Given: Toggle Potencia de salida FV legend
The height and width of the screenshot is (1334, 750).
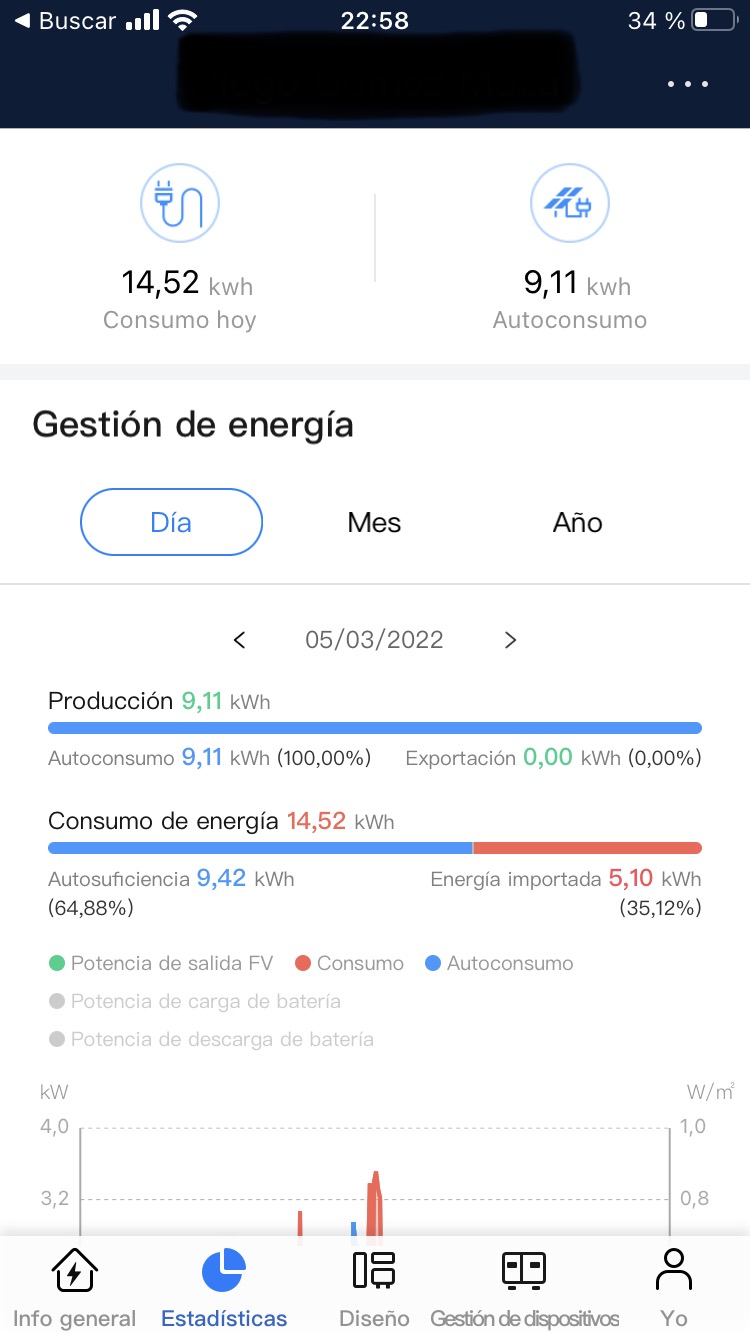Looking at the screenshot, I should (160, 964).
